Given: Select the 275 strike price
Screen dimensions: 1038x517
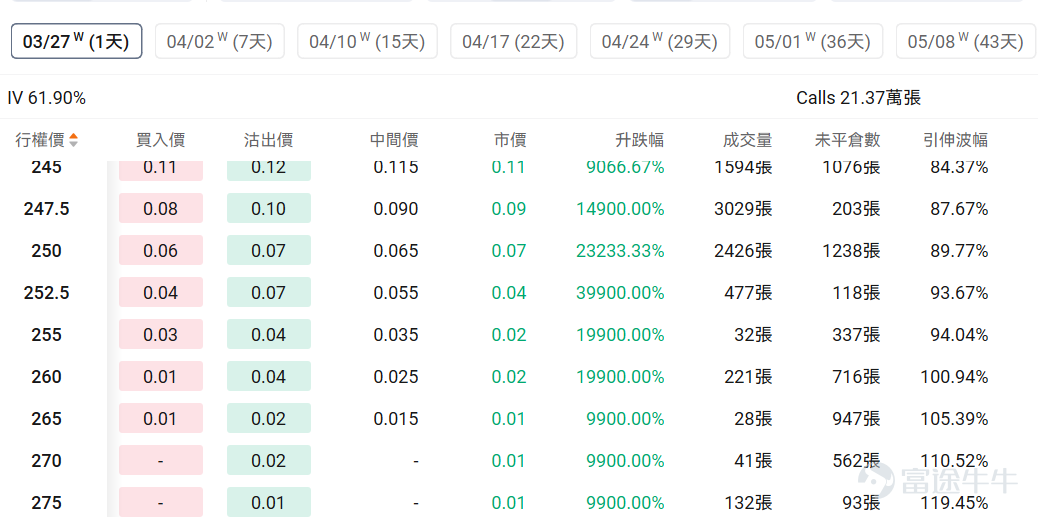Looking at the screenshot, I should (x=46, y=503).
